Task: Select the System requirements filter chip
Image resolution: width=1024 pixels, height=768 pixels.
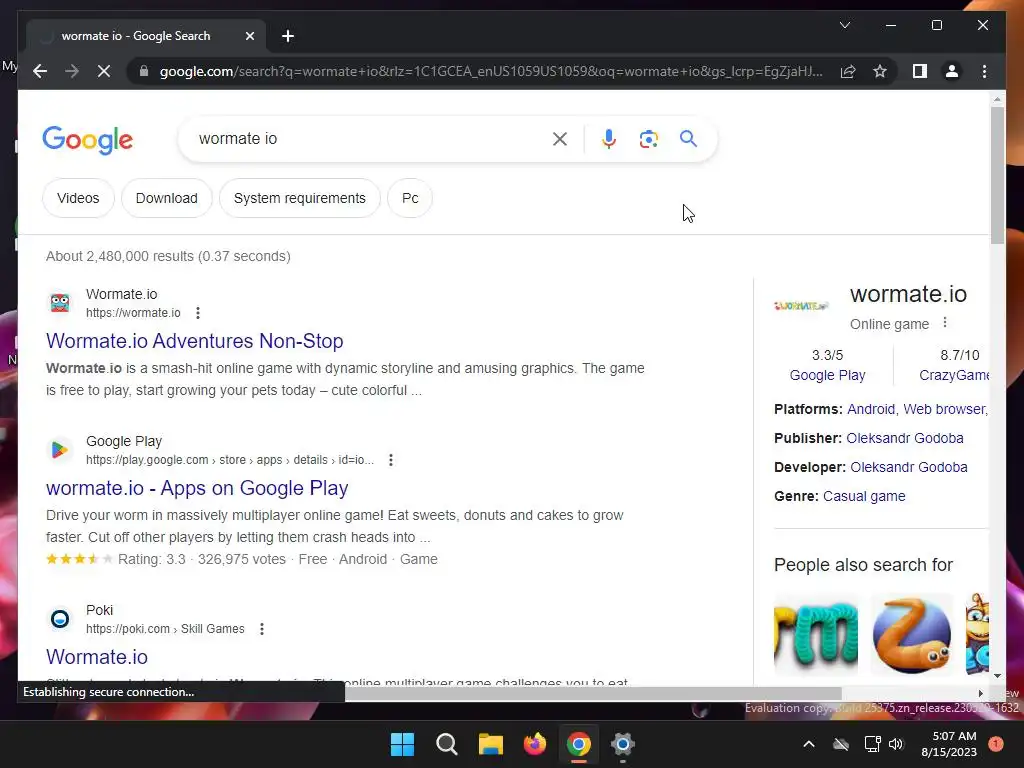Action: [x=300, y=198]
